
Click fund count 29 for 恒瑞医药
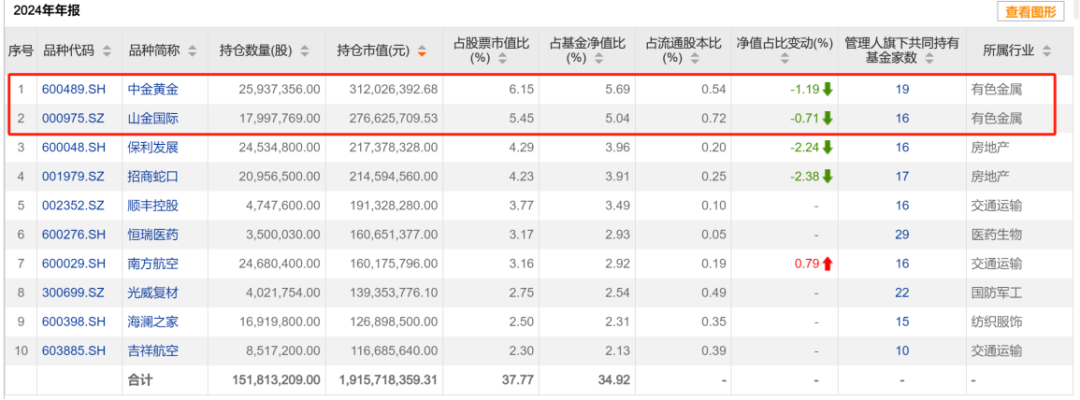pyautogui.click(x=902, y=235)
